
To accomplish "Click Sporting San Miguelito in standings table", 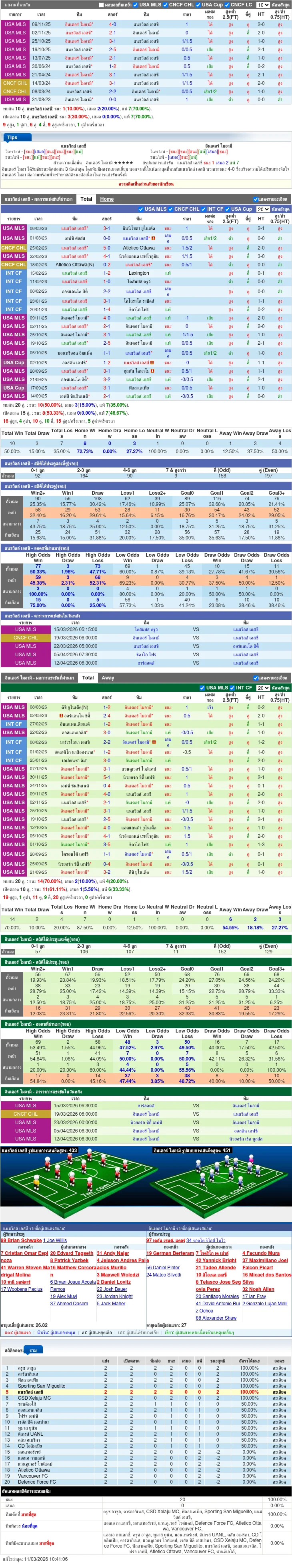I will [41, 1386].
